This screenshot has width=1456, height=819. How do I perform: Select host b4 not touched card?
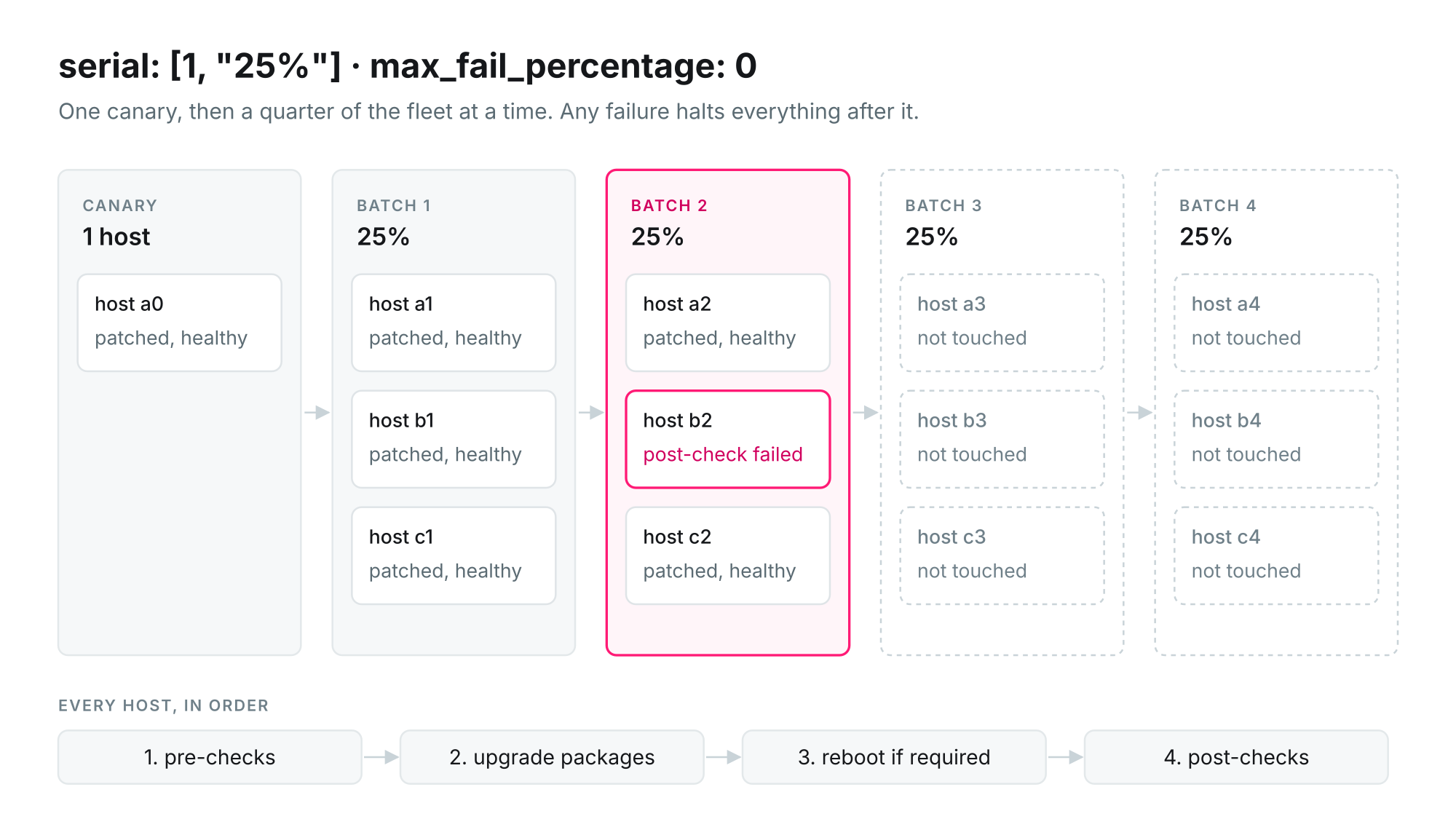(x=1276, y=439)
